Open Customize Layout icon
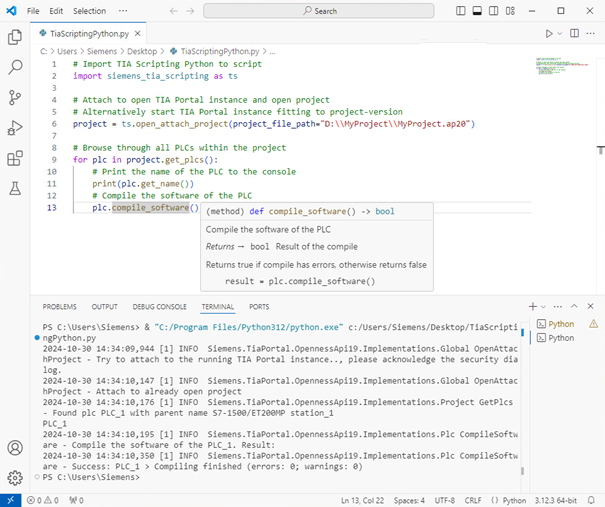 510,11
